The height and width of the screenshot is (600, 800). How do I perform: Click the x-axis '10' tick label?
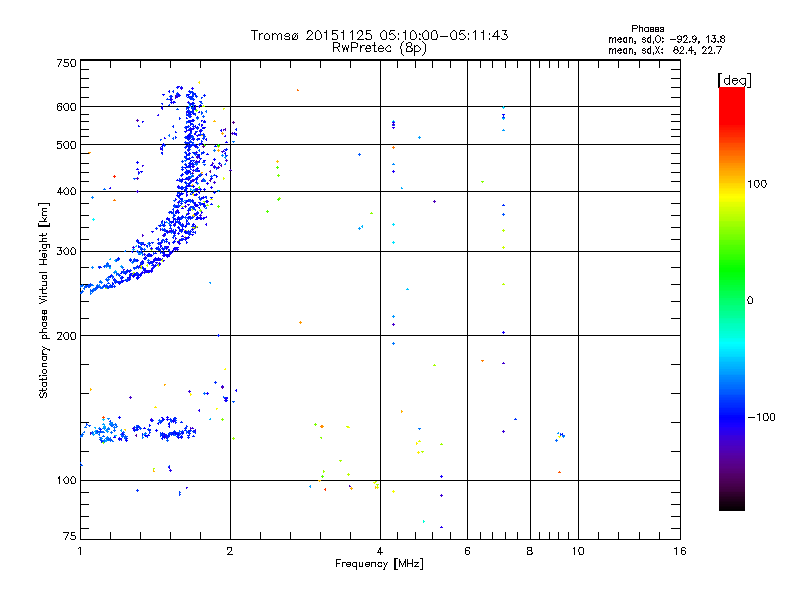pos(578,551)
